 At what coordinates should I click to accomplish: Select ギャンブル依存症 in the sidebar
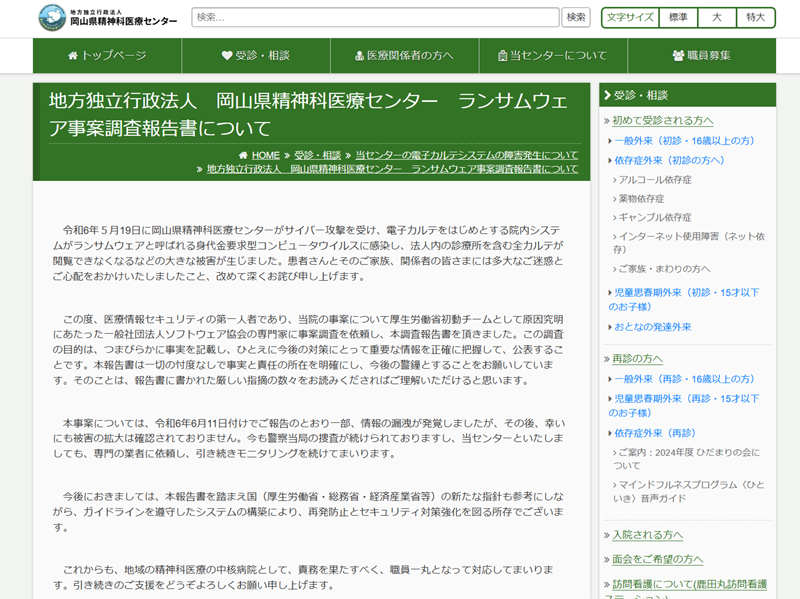655,217
